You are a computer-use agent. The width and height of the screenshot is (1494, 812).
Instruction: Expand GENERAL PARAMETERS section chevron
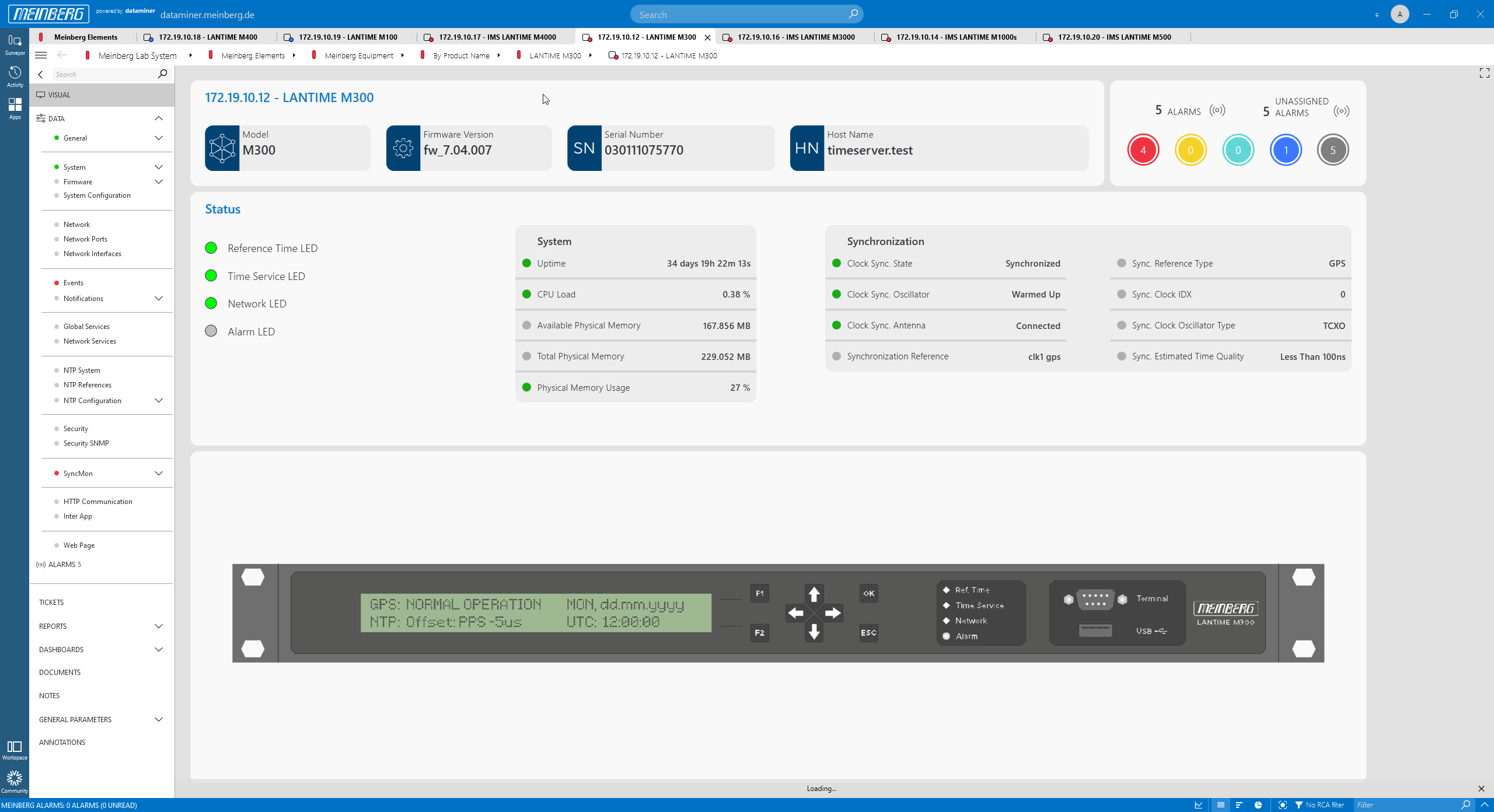click(158, 720)
